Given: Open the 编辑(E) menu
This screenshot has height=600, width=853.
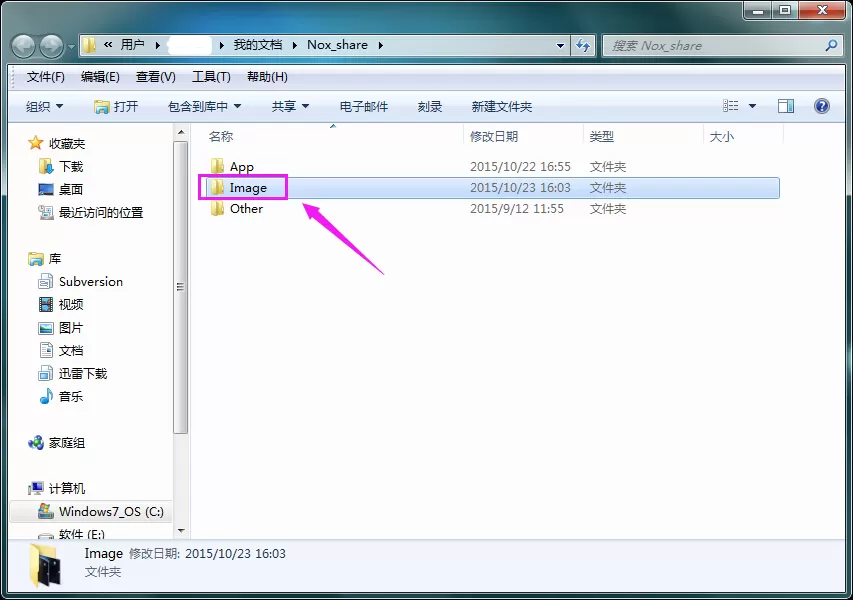Looking at the screenshot, I should [x=100, y=77].
